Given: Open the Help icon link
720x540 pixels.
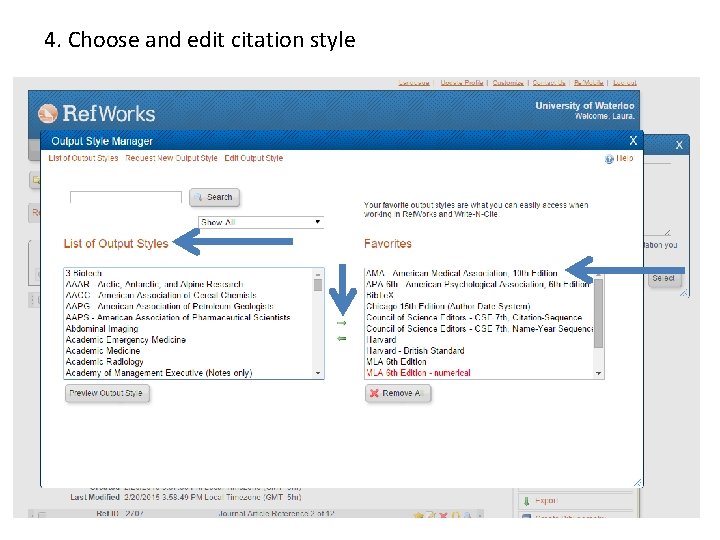Looking at the screenshot, I should tap(609, 159).
